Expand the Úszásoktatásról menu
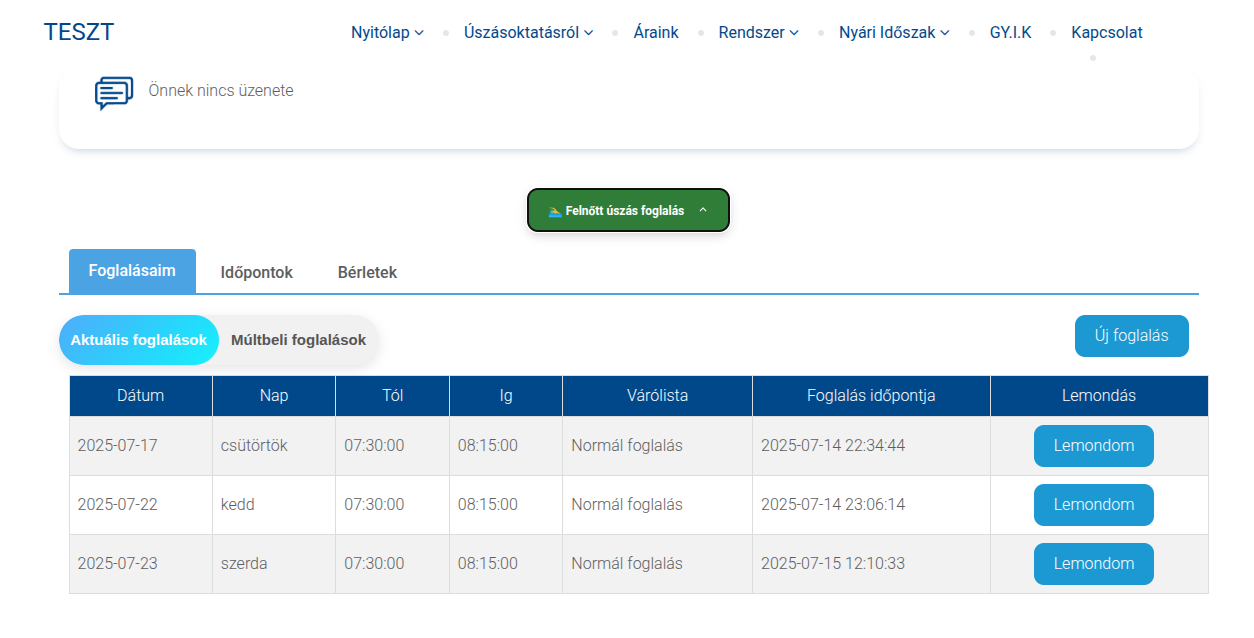The height and width of the screenshot is (638, 1254). (x=528, y=33)
